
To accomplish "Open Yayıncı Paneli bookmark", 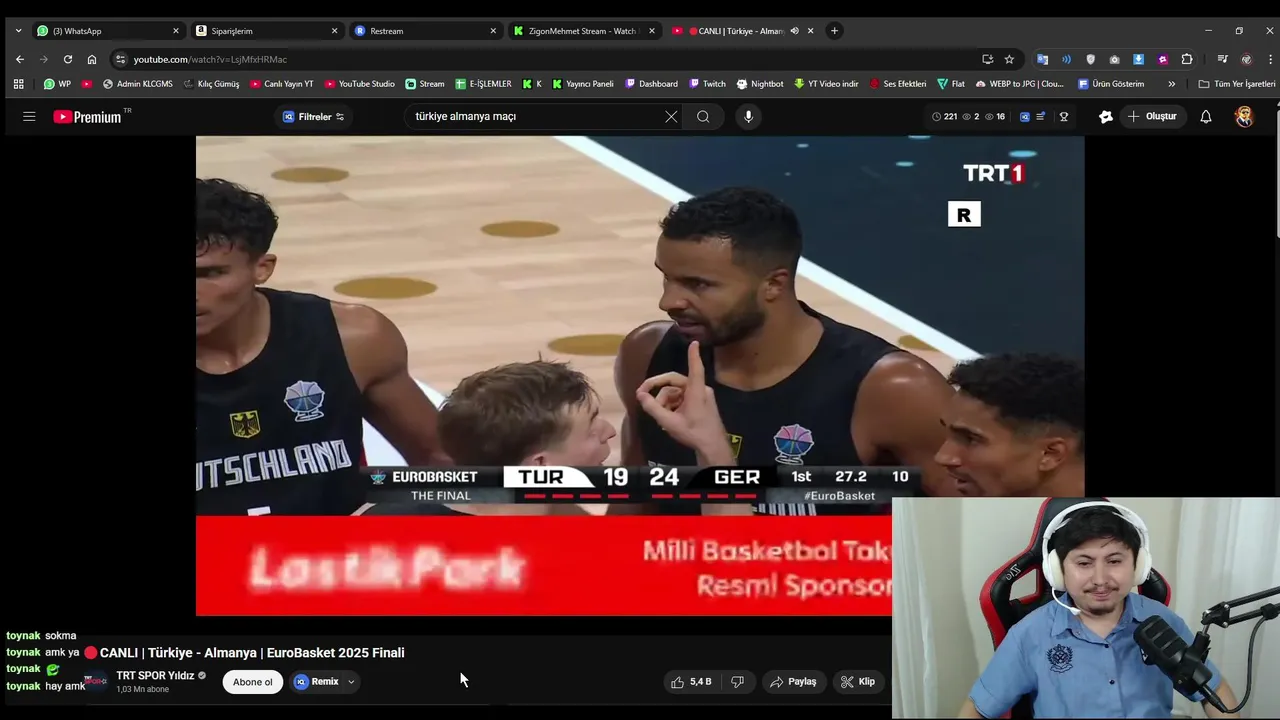I will tap(583, 84).
